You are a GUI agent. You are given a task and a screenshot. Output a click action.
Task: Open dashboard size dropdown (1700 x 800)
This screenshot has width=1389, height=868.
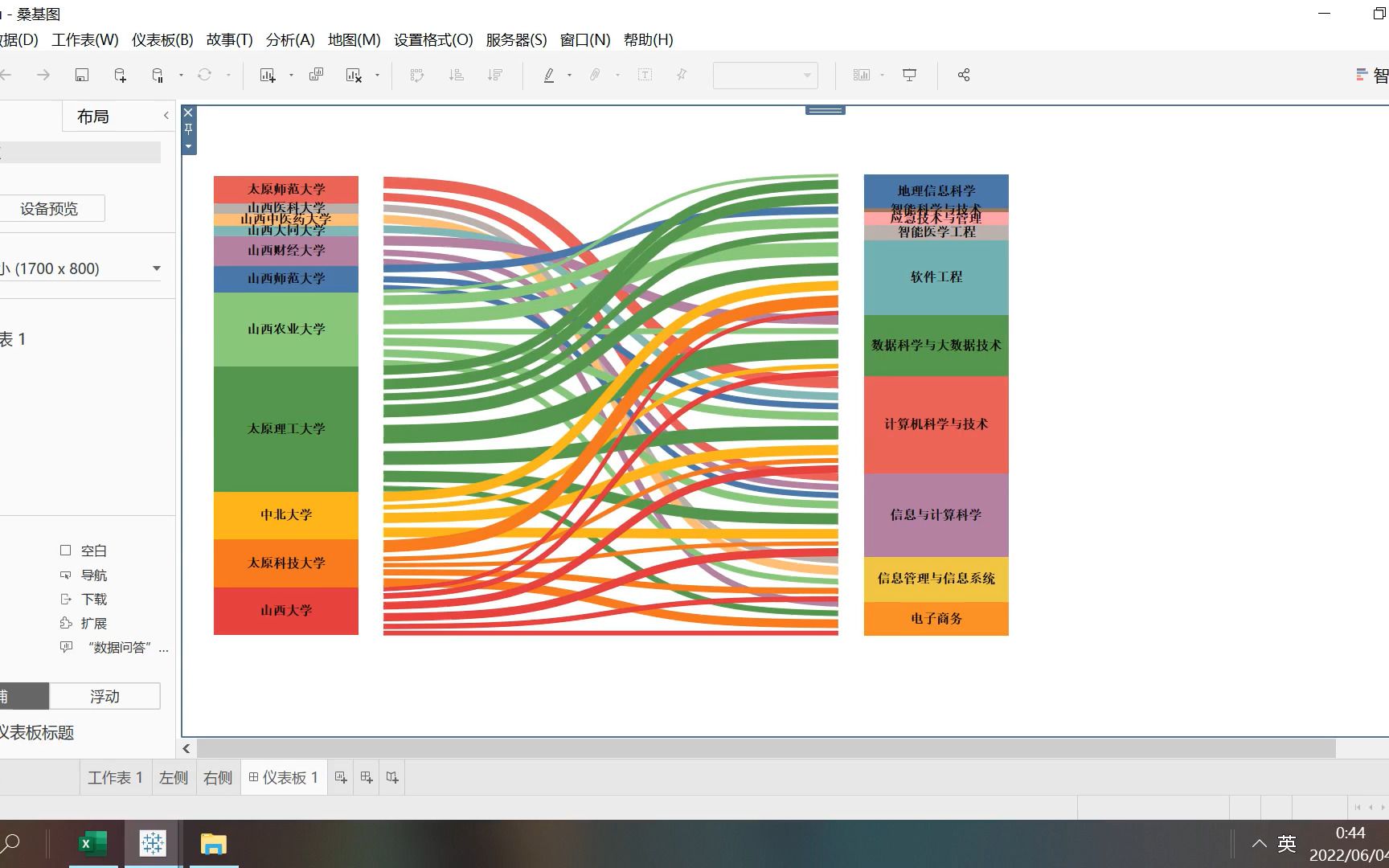80,268
